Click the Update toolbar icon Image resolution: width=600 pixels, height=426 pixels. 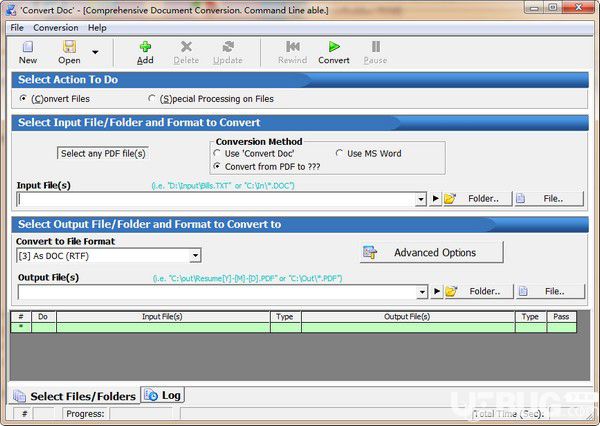[228, 47]
